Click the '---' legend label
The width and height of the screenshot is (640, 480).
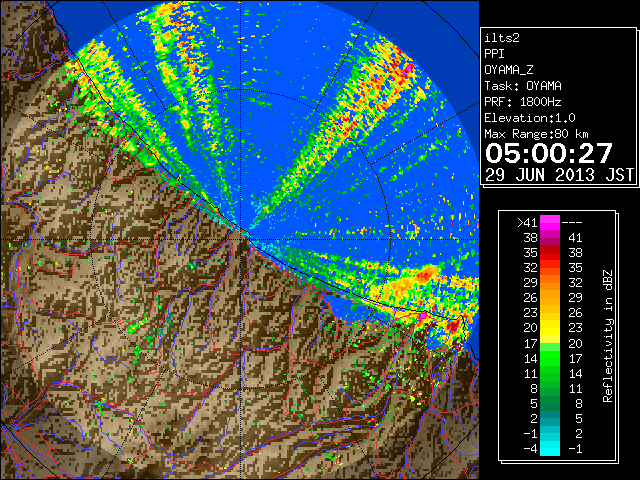tap(572, 222)
